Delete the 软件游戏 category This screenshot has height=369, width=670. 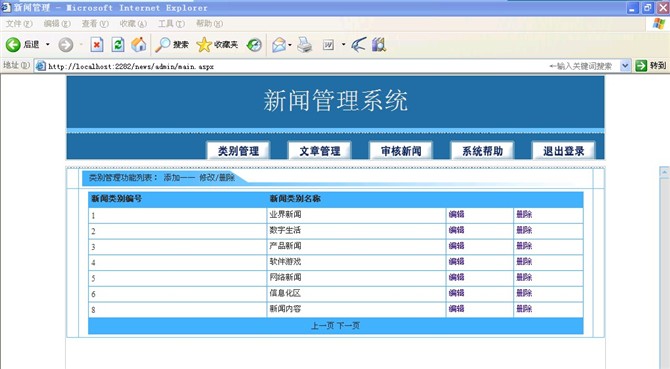524,262
